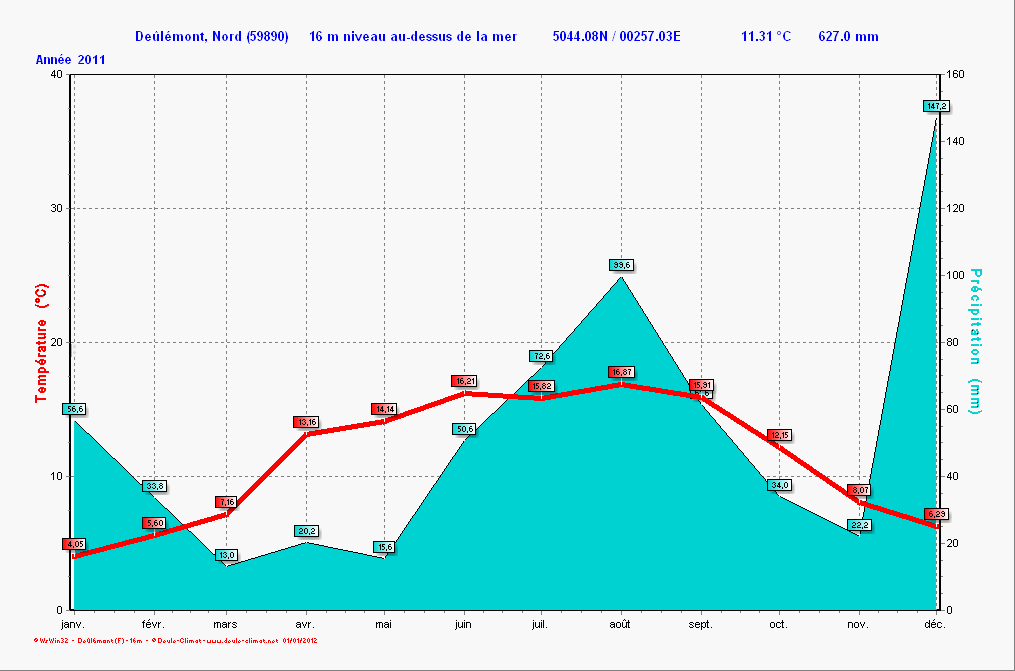The height and width of the screenshot is (671, 1015).
Task: Open the red footer credit link
Action: (x=175, y=639)
